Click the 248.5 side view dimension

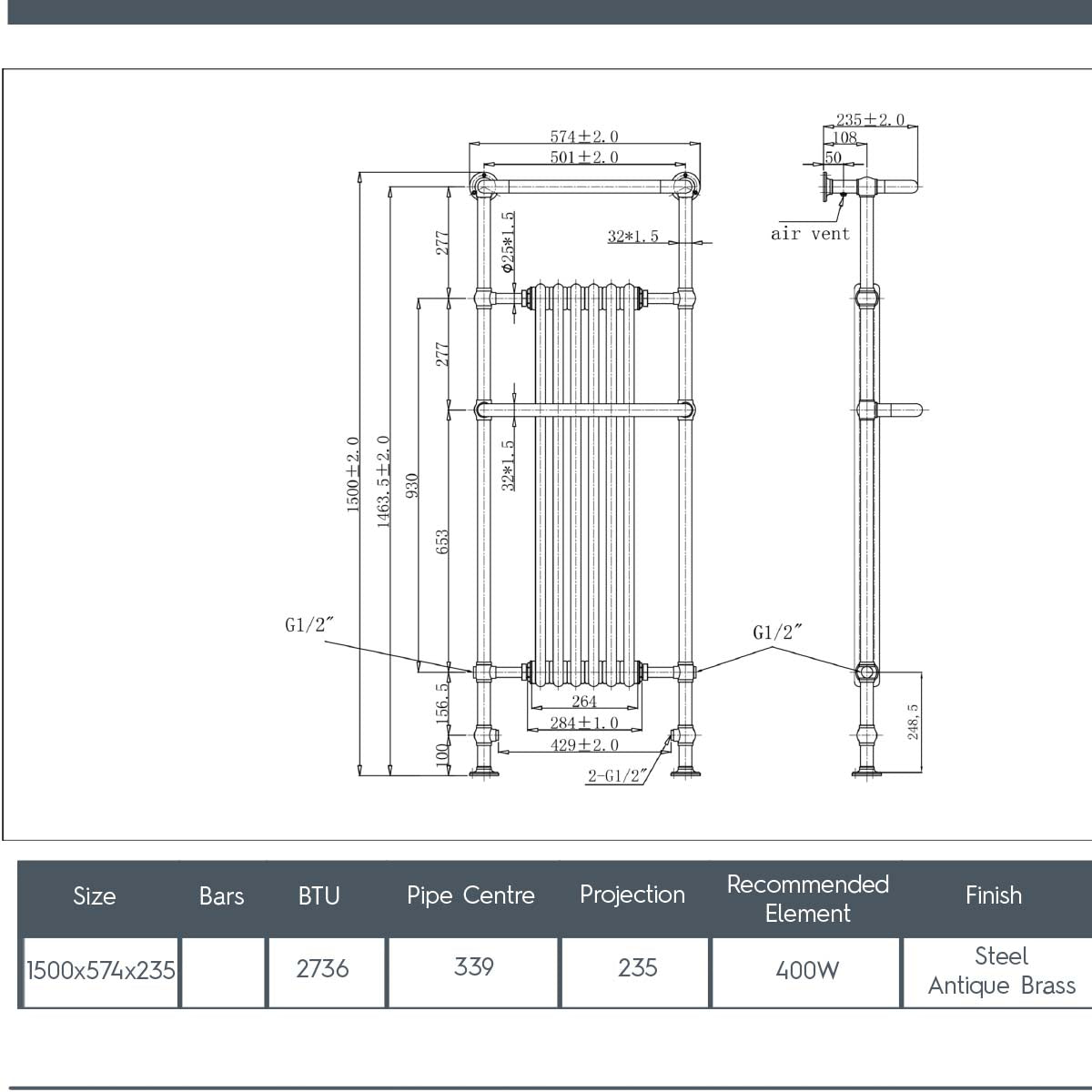pos(913,721)
